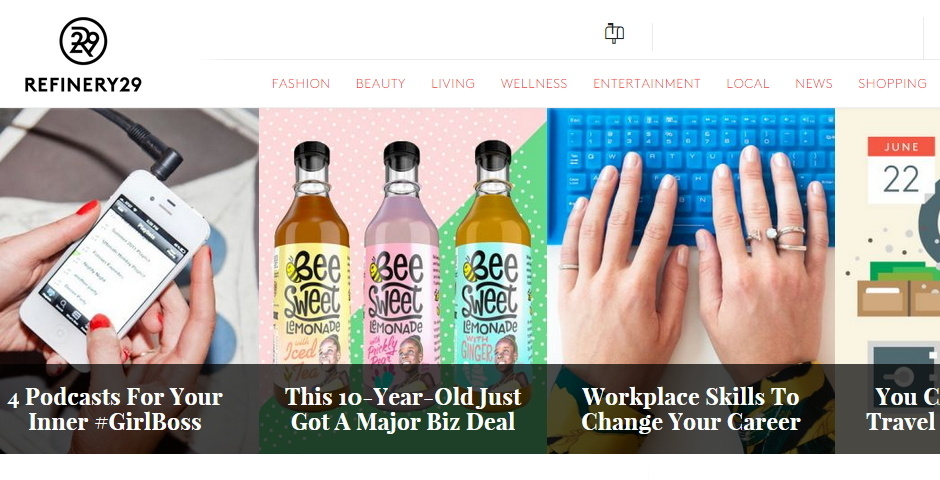Open the mailbox newsletter icon

[x=614, y=33]
